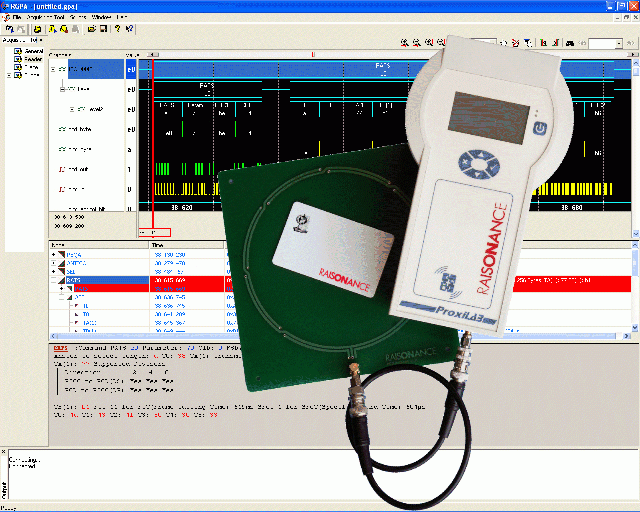
Task: Click the yellow refresh icon in toolbar
Action: click(x=38, y=29)
